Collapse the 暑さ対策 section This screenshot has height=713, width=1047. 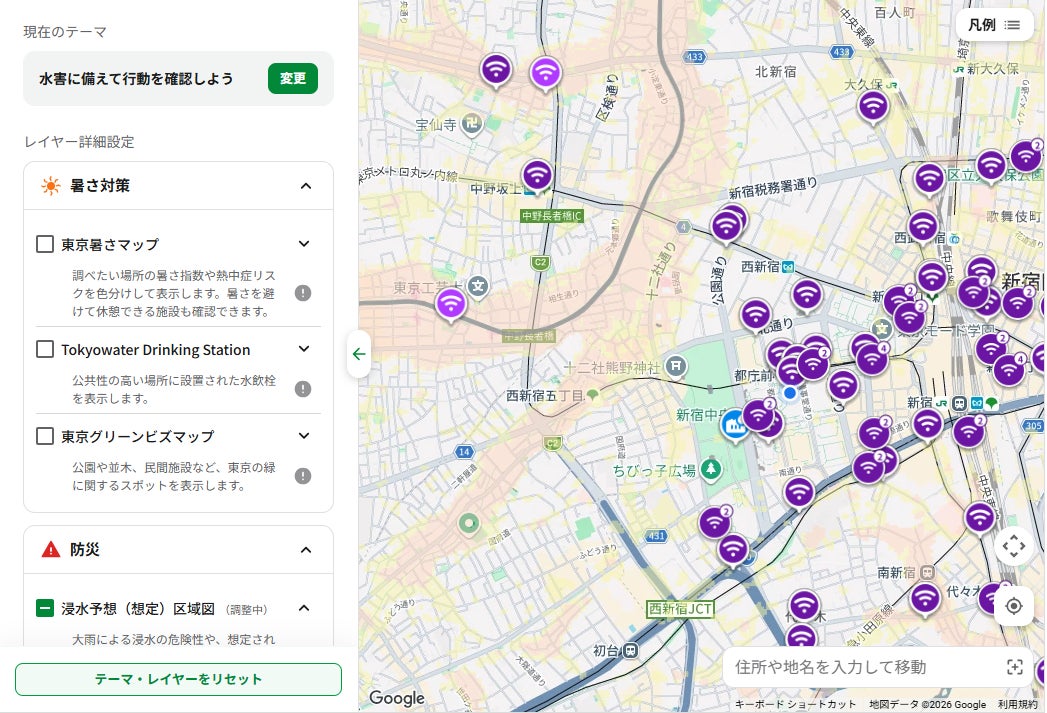pos(306,186)
